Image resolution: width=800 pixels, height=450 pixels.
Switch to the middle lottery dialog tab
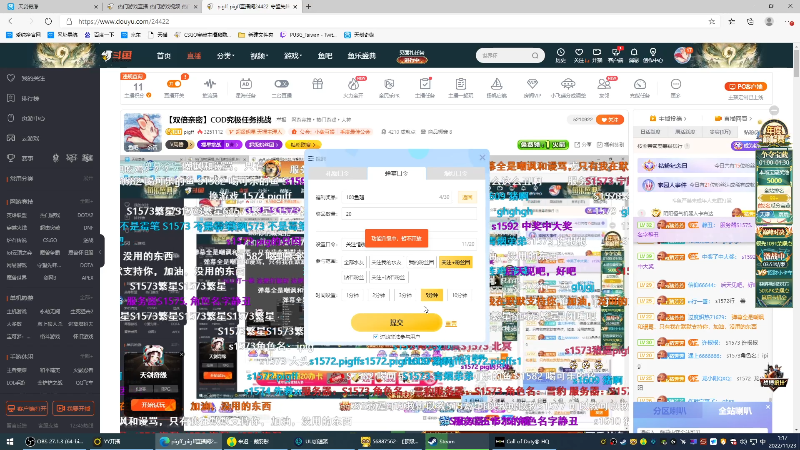coord(396,173)
